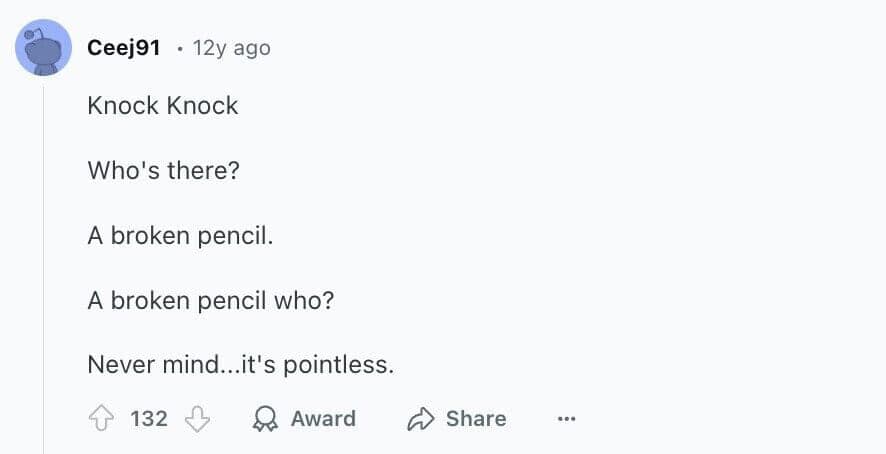
Task: Open the Ceej91 username profile link
Action: coord(124,48)
